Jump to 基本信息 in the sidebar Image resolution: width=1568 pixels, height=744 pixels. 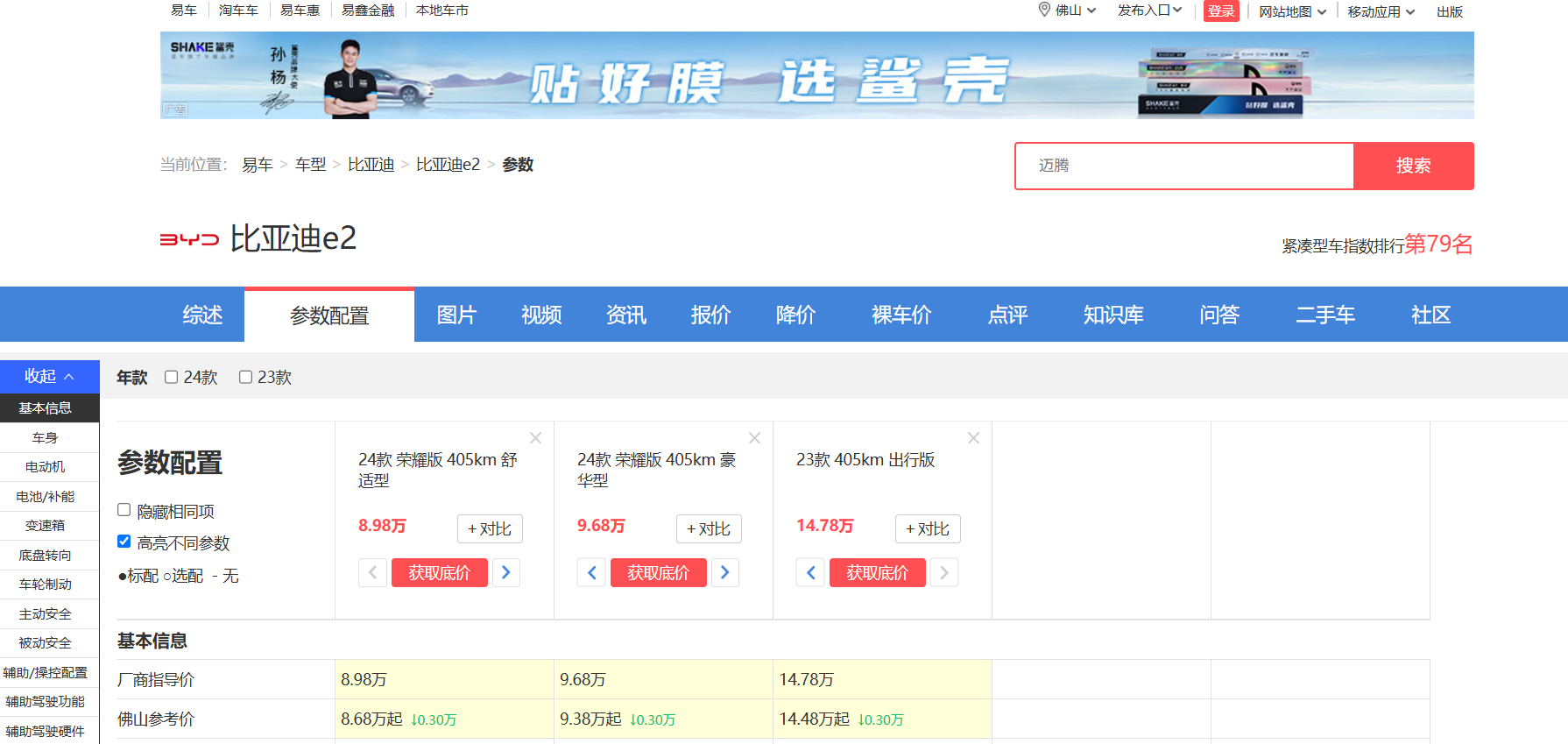(49, 408)
